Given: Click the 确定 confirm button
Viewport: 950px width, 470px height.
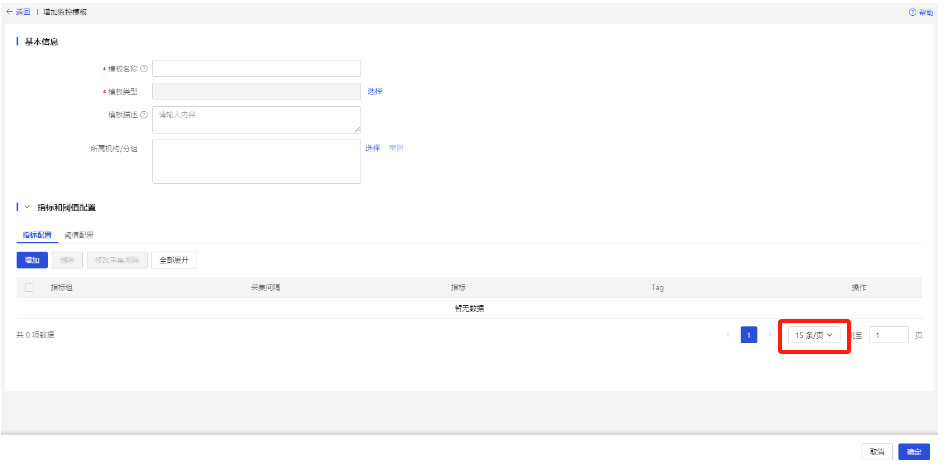Looking at the screenshot, I should 914,451.
